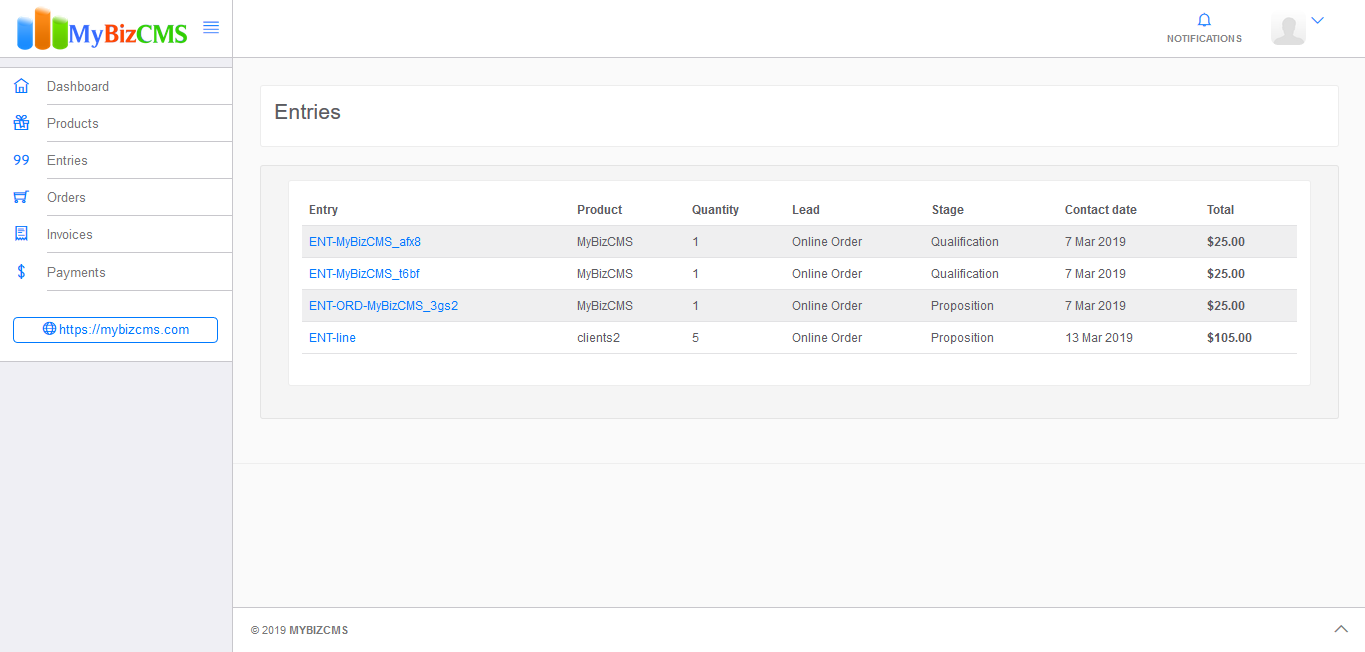
Task: Open the Notifications bell
Action: pyautogui.click(x=1204, y=21)
